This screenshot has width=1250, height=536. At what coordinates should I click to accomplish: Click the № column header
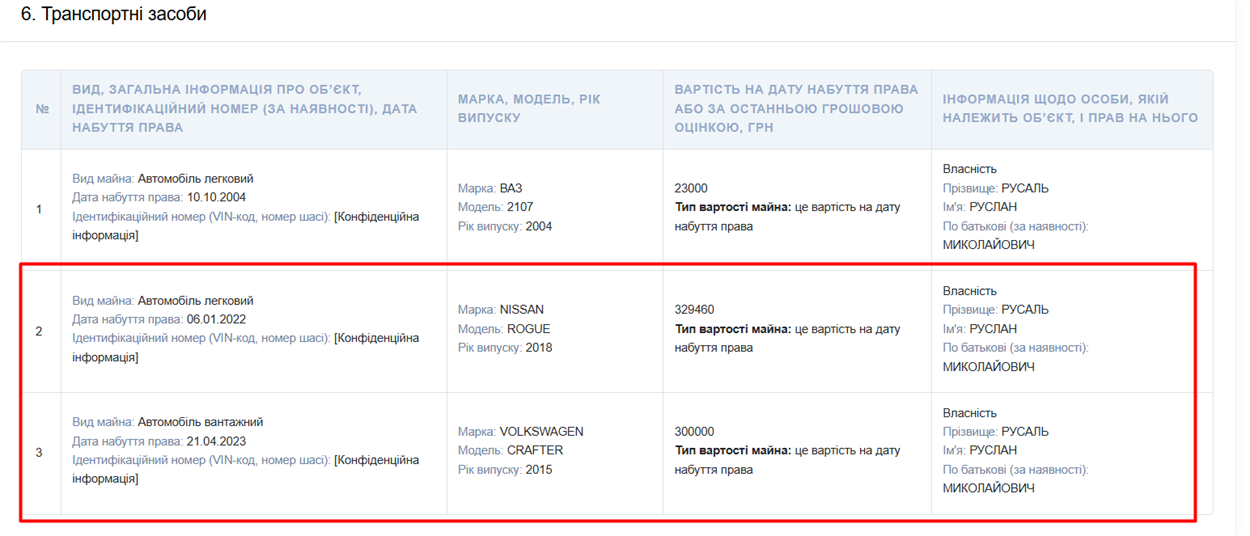click(x=42, y=109)
